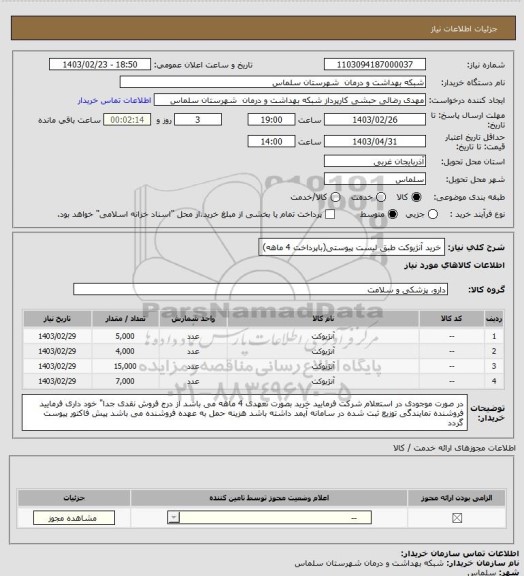This screenshot has height=576, width=524.
Task: Click the need date in row 2
Action: [57, 352]
